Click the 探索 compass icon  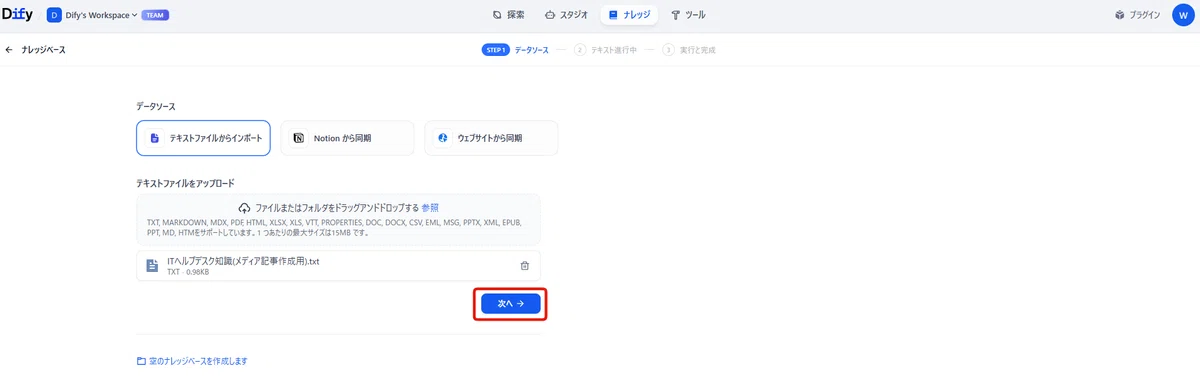(x=498, y=15)
